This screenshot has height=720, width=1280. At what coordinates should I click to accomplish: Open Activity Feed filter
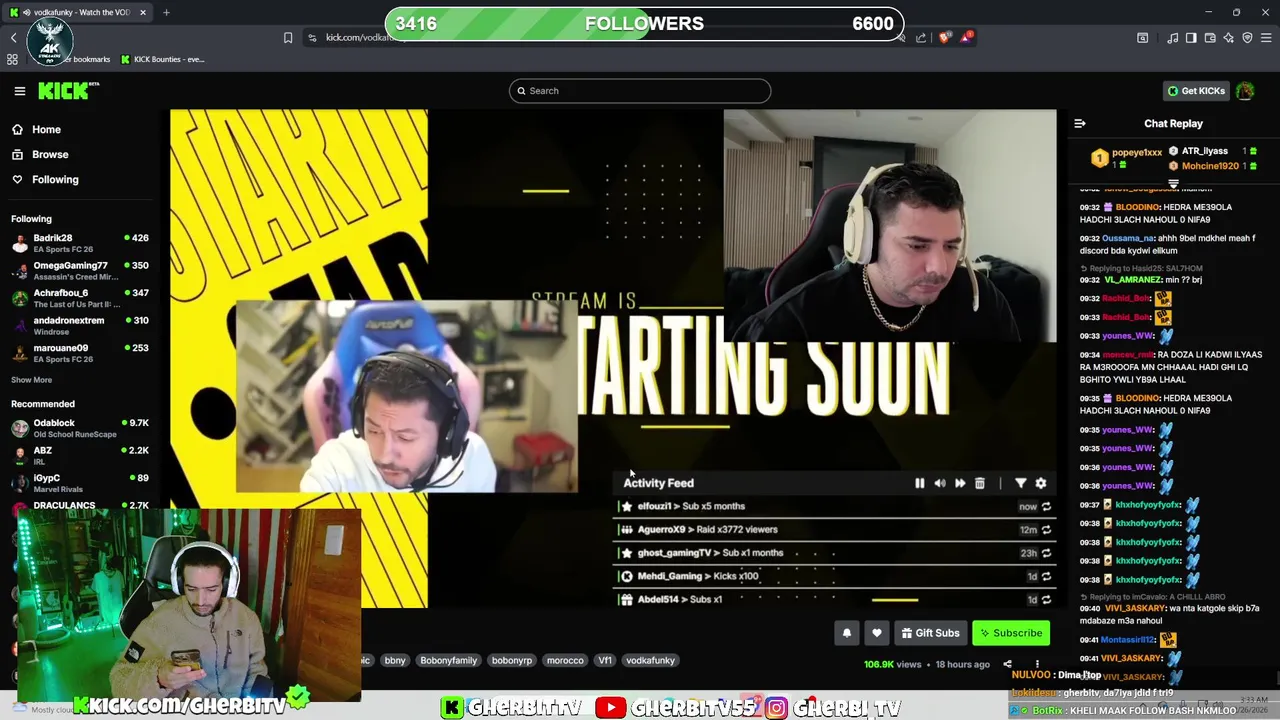1021,483
